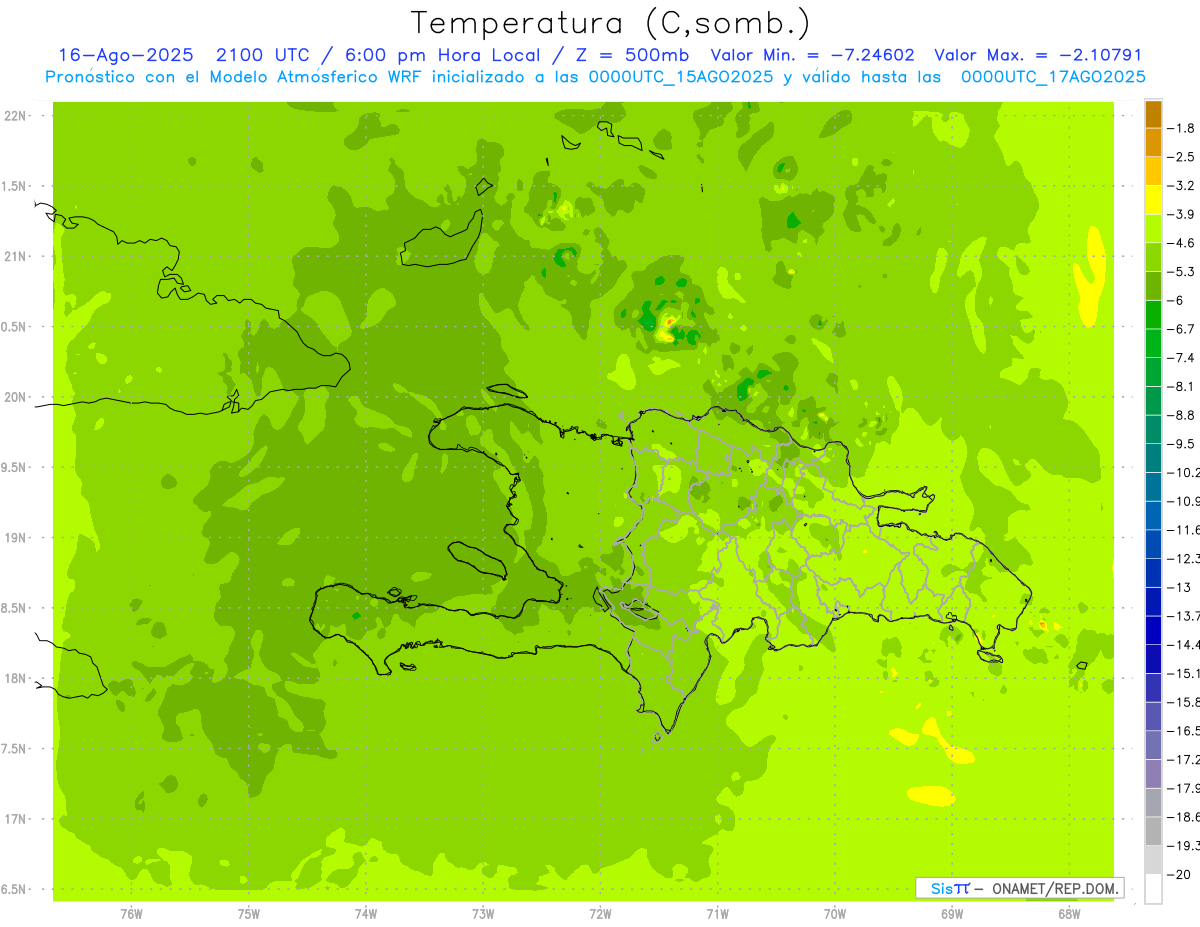
Task: Pick the yellow swatch between -3.2 and -3.9
Action: pos(1153,200)
